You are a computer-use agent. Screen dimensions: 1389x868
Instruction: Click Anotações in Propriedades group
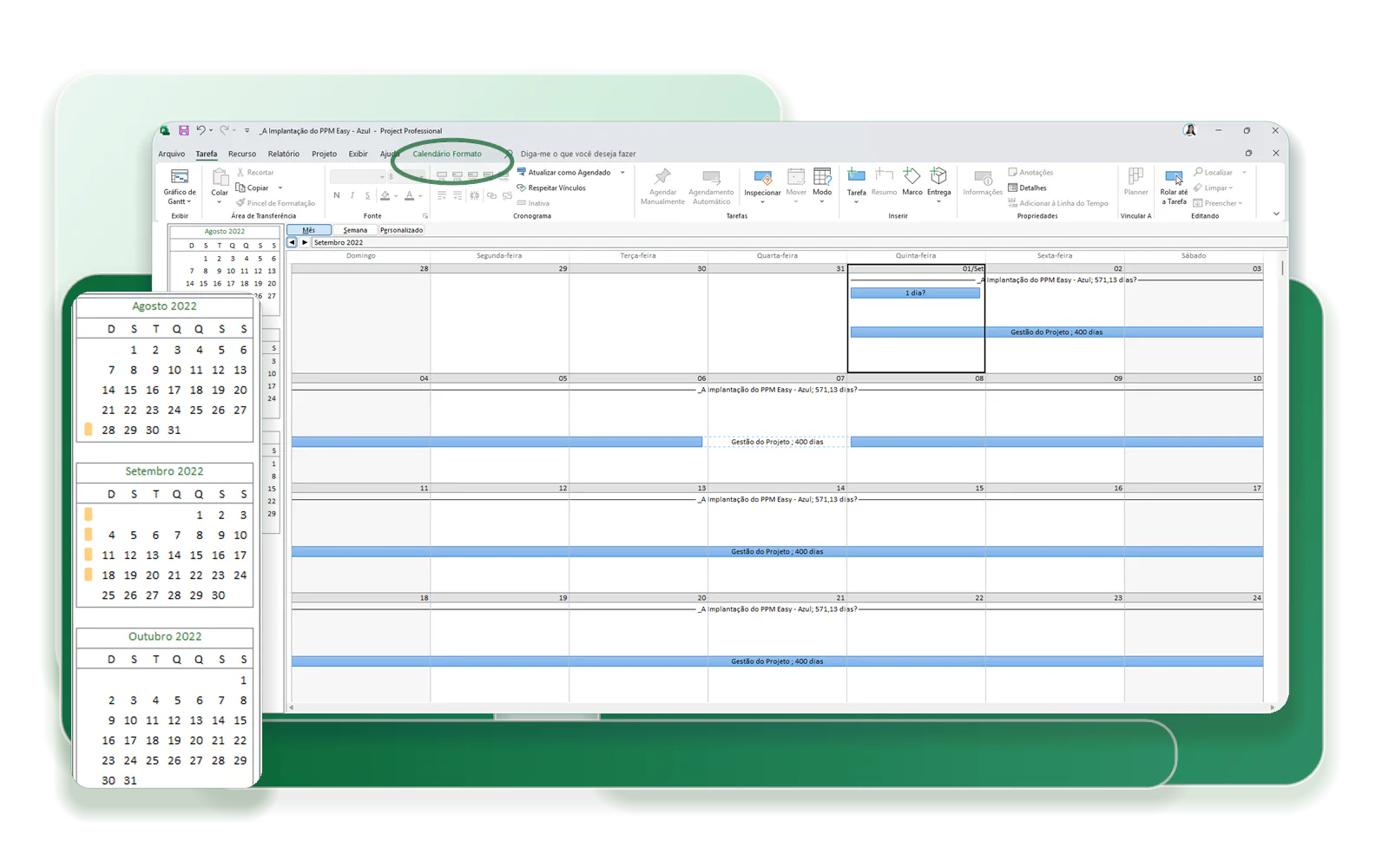[x=1030, y=173]
